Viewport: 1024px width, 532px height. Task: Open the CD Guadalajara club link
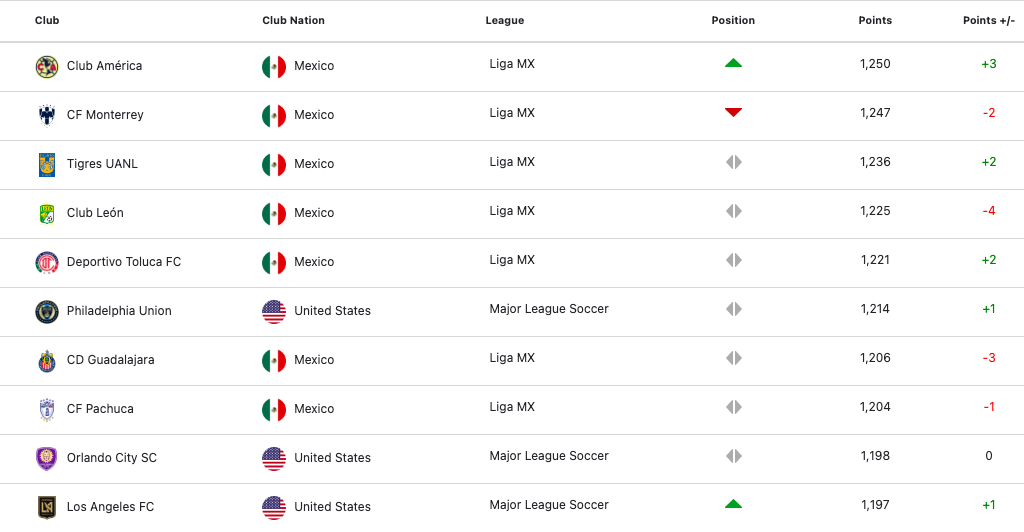(x=110, y=360)
